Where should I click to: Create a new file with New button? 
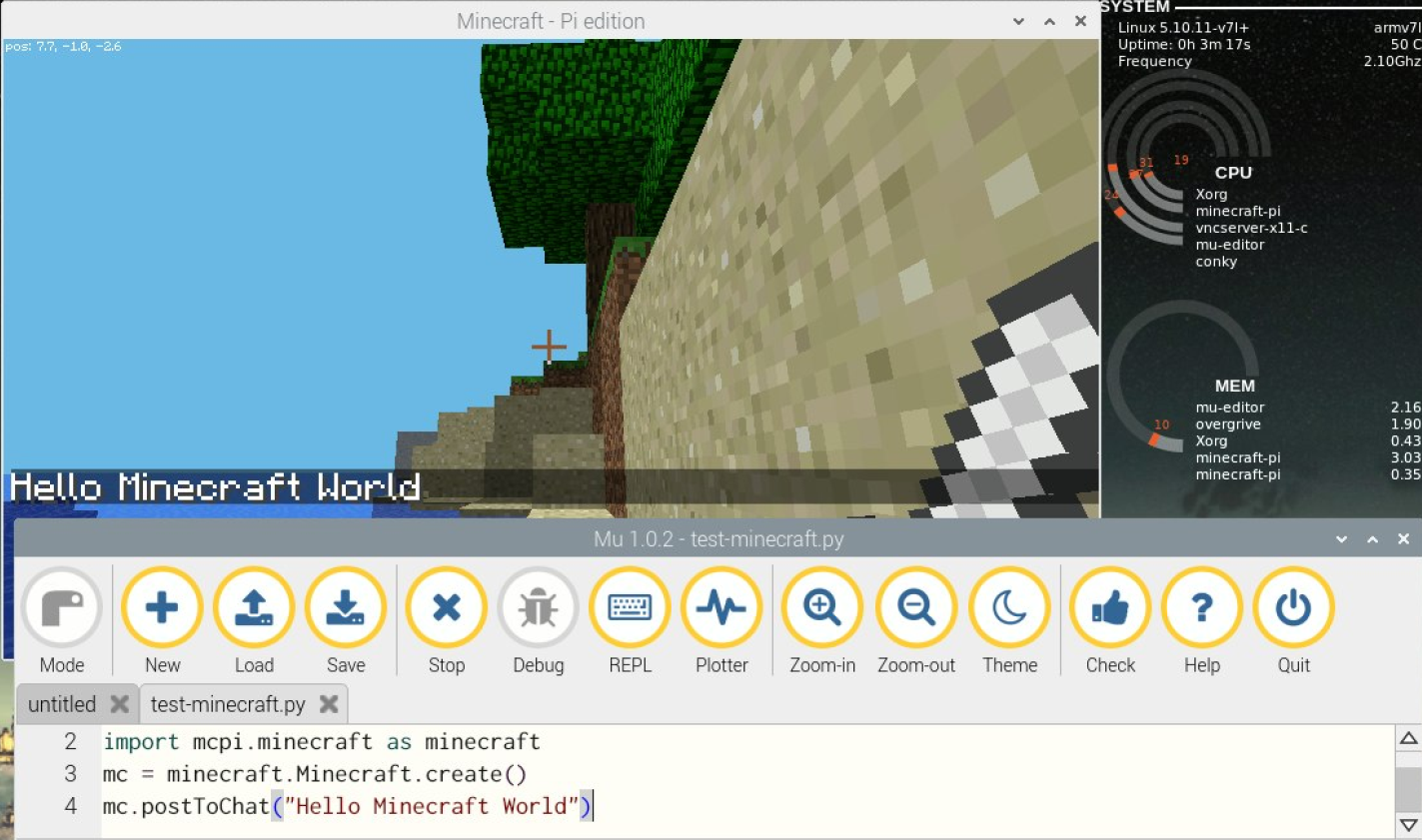coord(162,621)
